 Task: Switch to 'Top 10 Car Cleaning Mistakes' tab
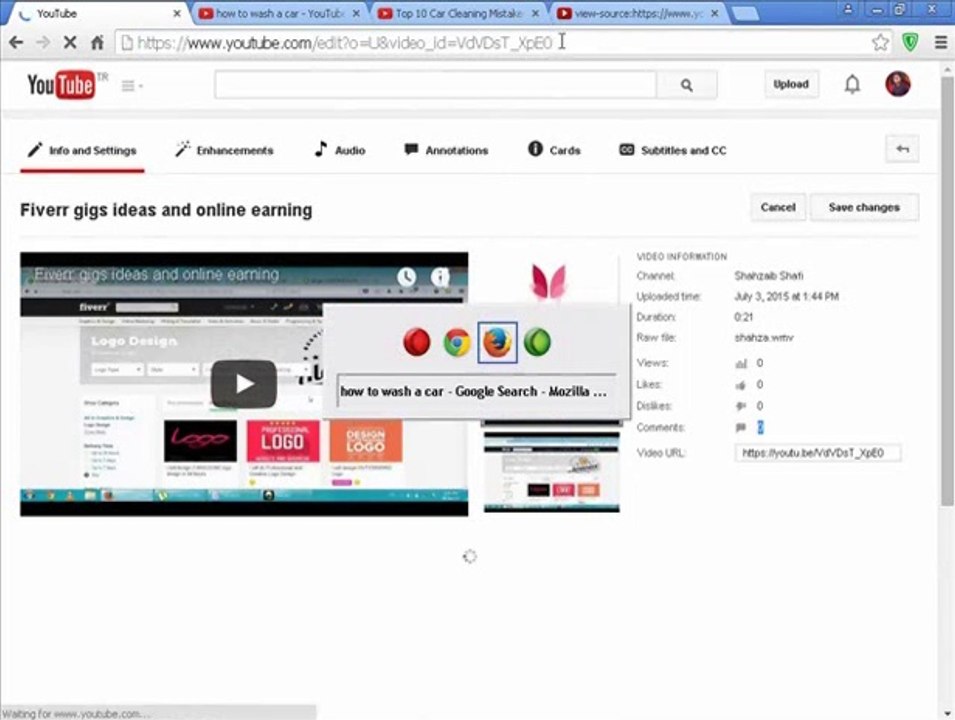[458, 13]
